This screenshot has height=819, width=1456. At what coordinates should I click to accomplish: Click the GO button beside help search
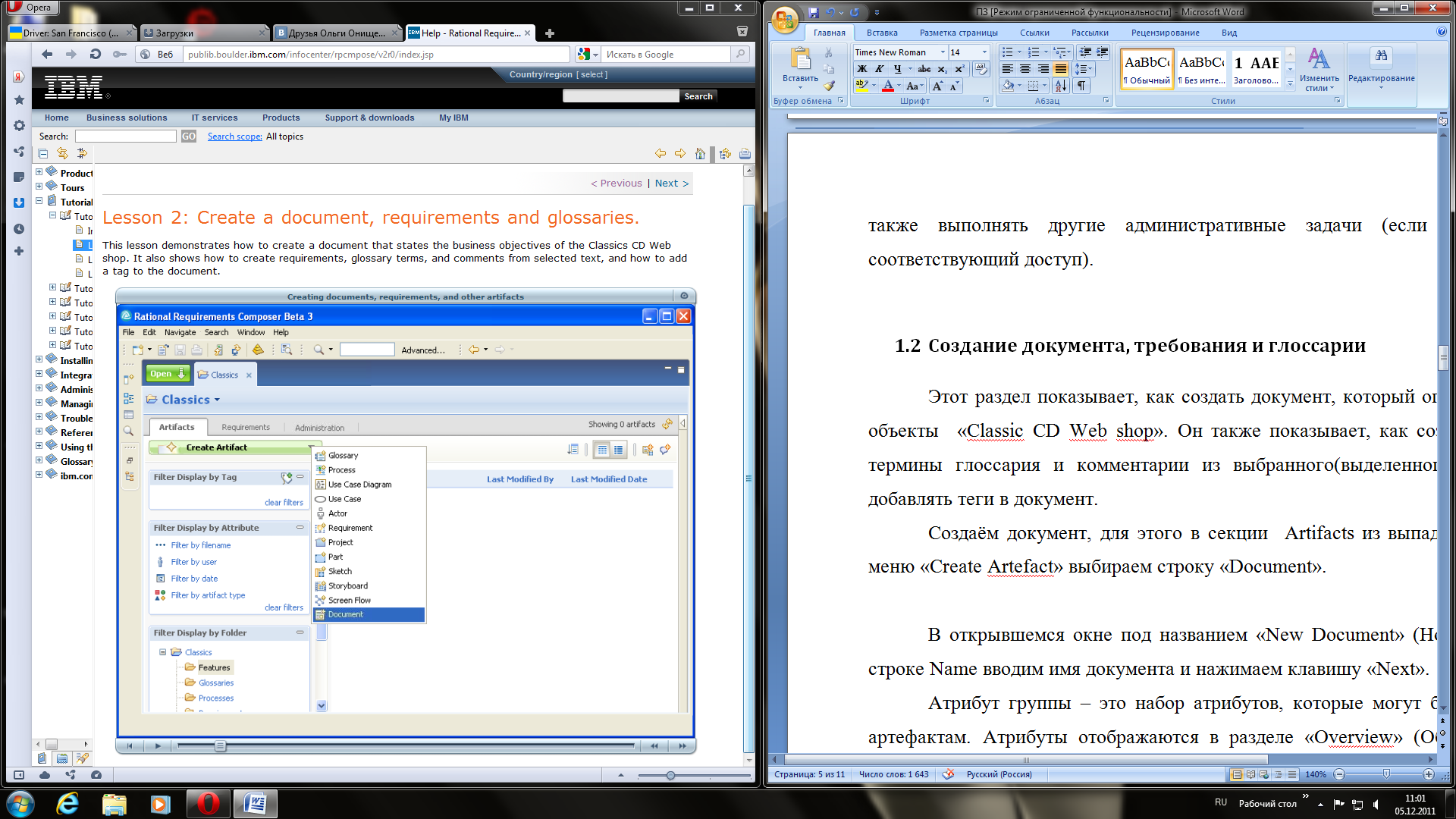click(188, 136)
